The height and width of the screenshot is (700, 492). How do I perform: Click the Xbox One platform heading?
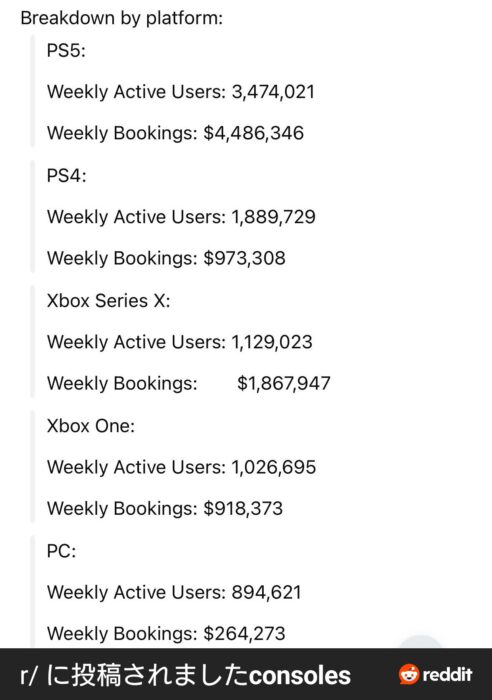(x=91, y=425)
